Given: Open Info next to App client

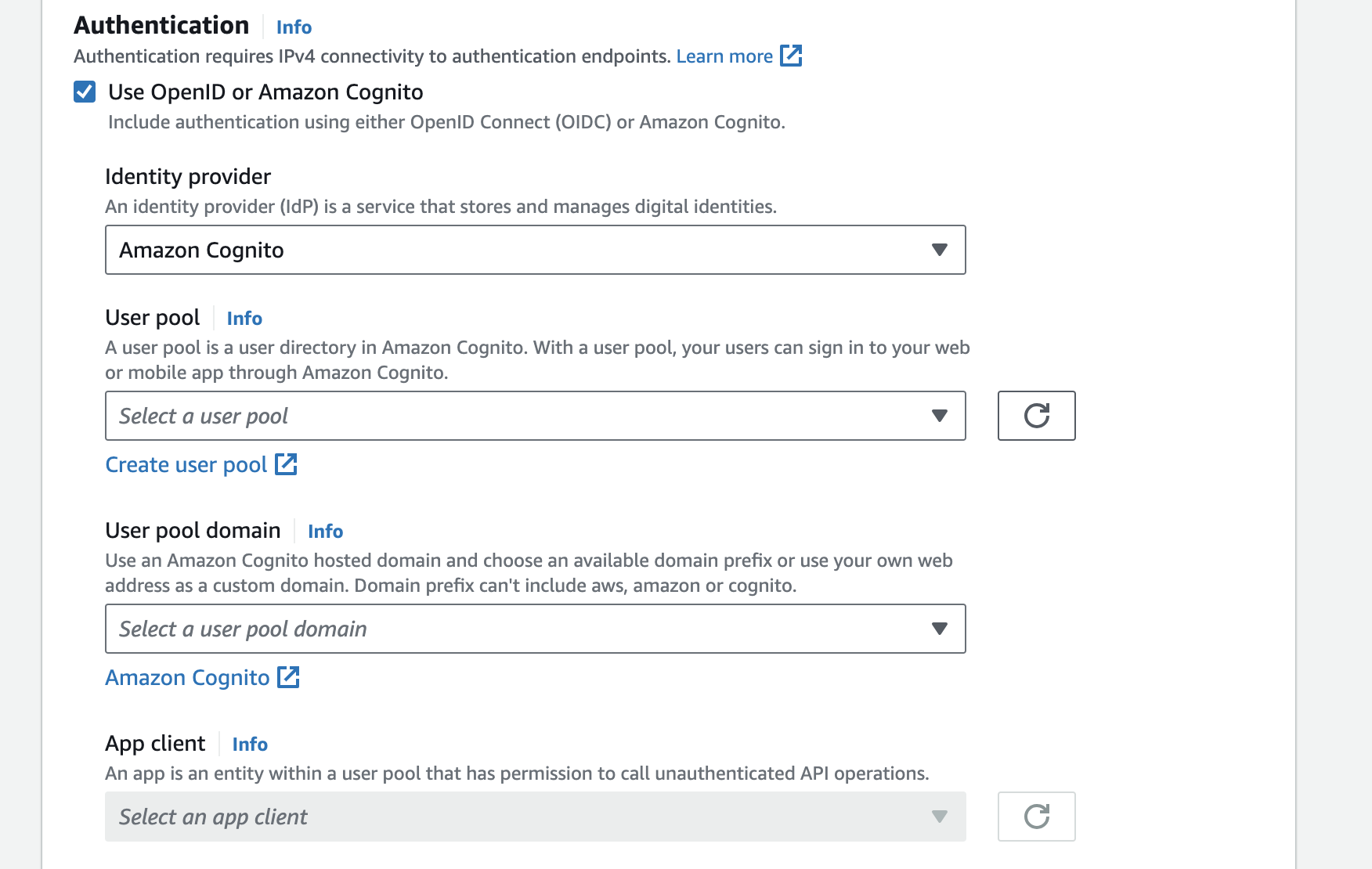Looking at the screenshot, I should point(250,745).
